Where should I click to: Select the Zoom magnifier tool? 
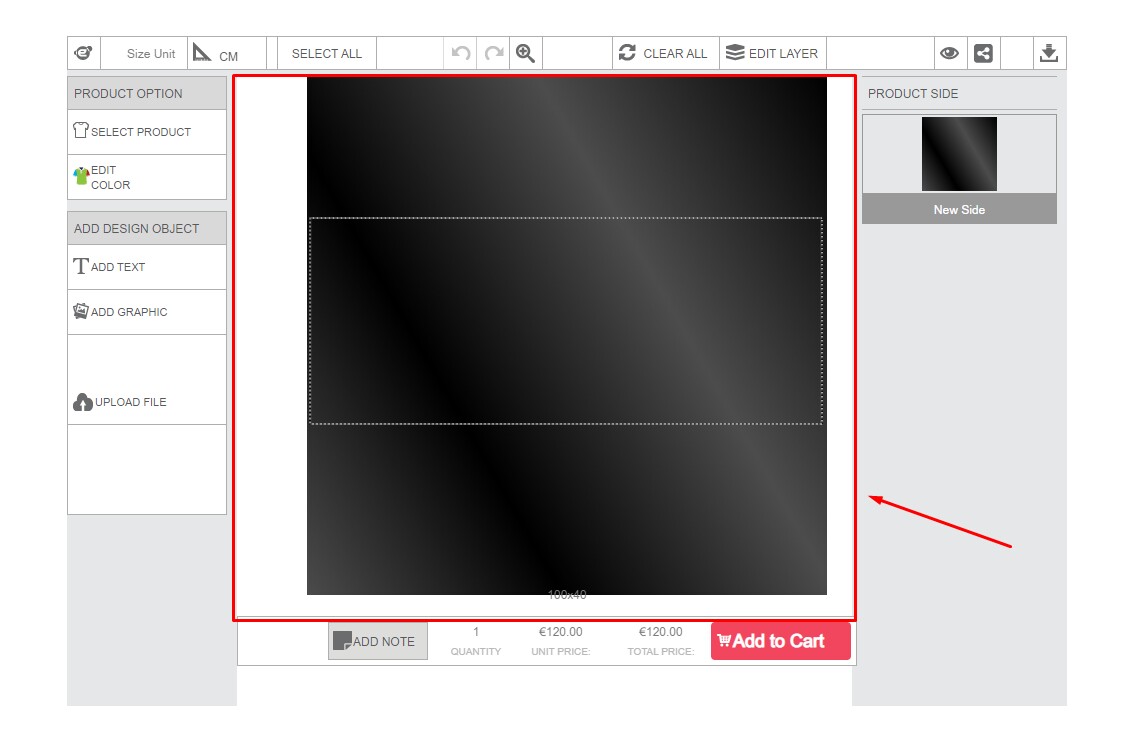[x=525, y=52]
